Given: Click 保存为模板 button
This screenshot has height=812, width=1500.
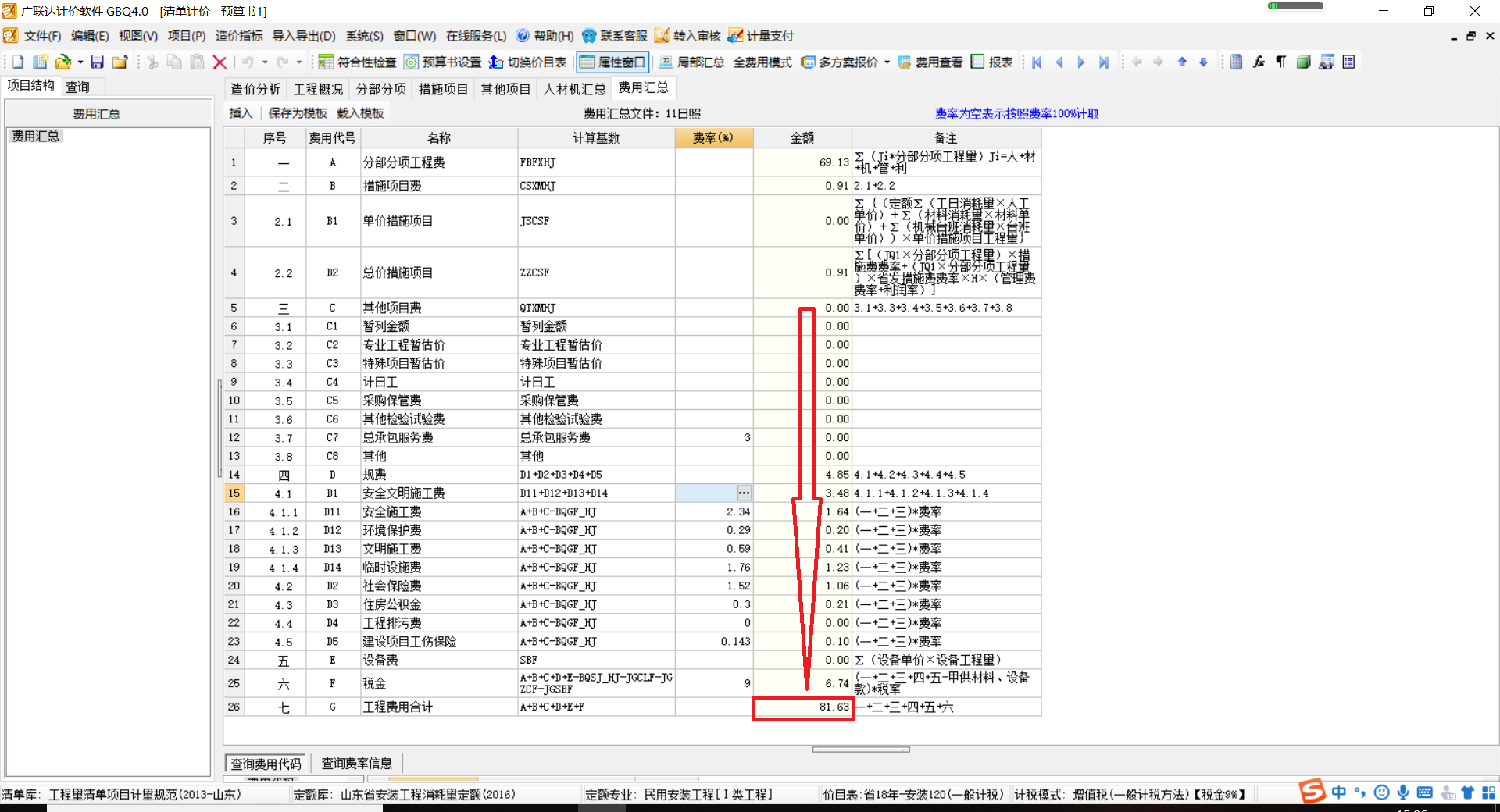Looking at the screenshot, I should [x=298, y=113].
